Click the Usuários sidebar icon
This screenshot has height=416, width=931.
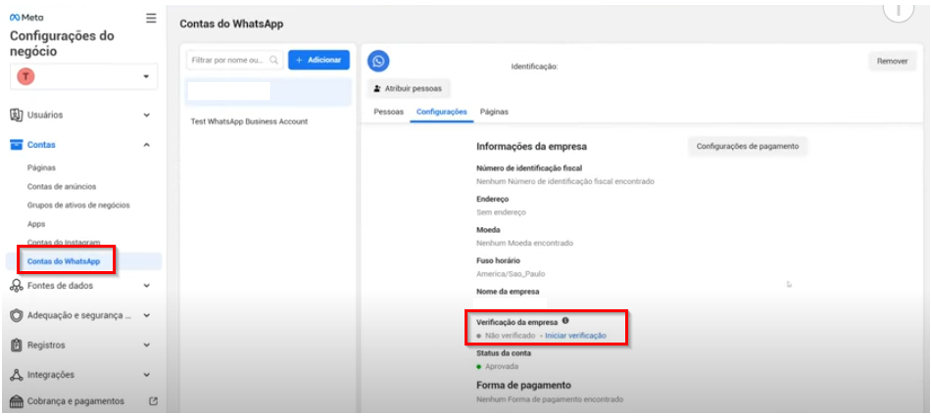point(17,115)
